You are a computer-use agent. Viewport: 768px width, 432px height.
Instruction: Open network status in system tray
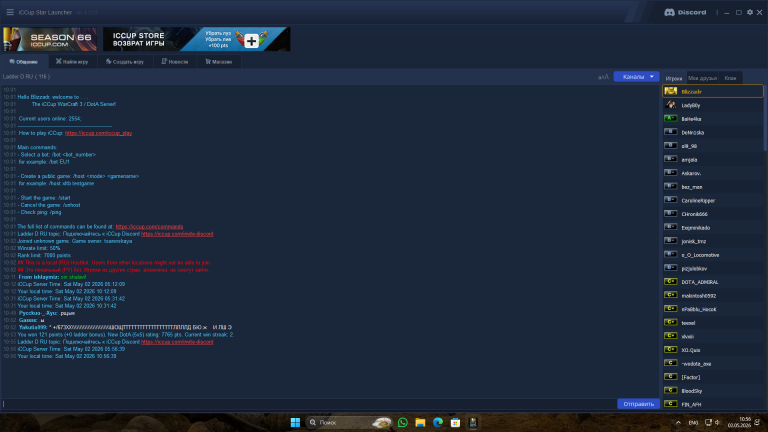pyautogui.click(x=708, y=422)
